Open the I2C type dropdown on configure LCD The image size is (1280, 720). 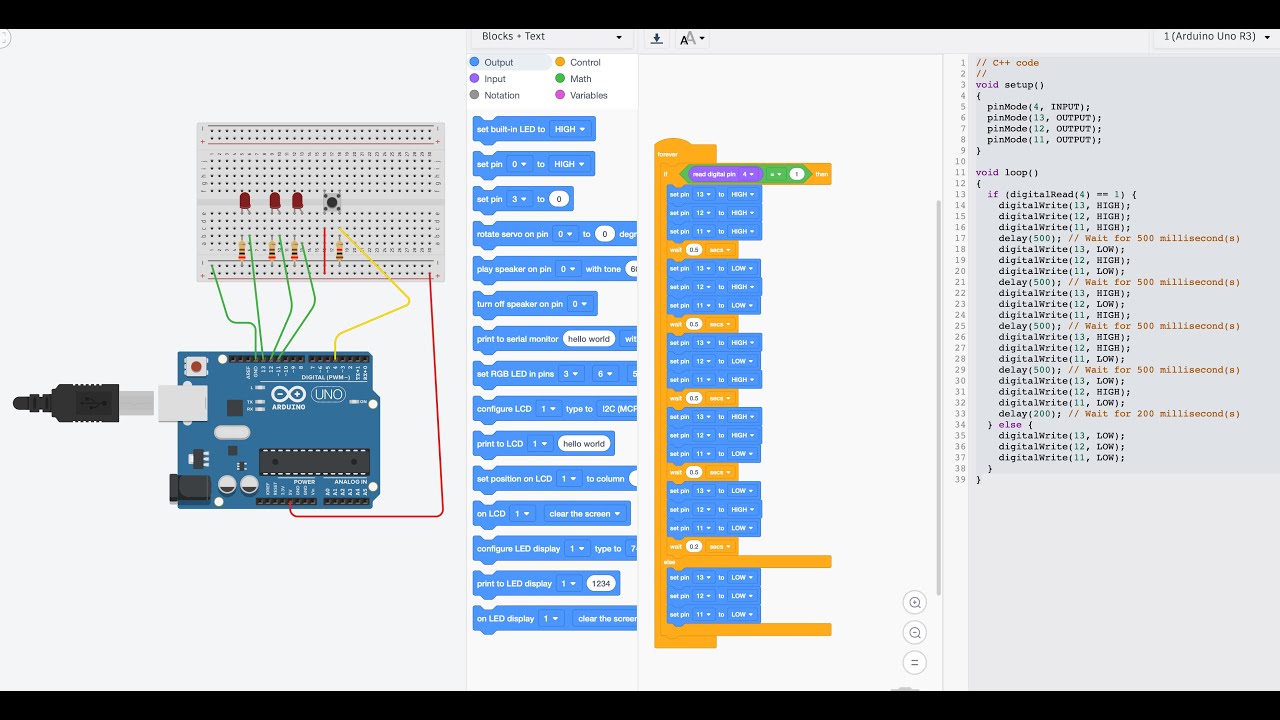[617, 409]
